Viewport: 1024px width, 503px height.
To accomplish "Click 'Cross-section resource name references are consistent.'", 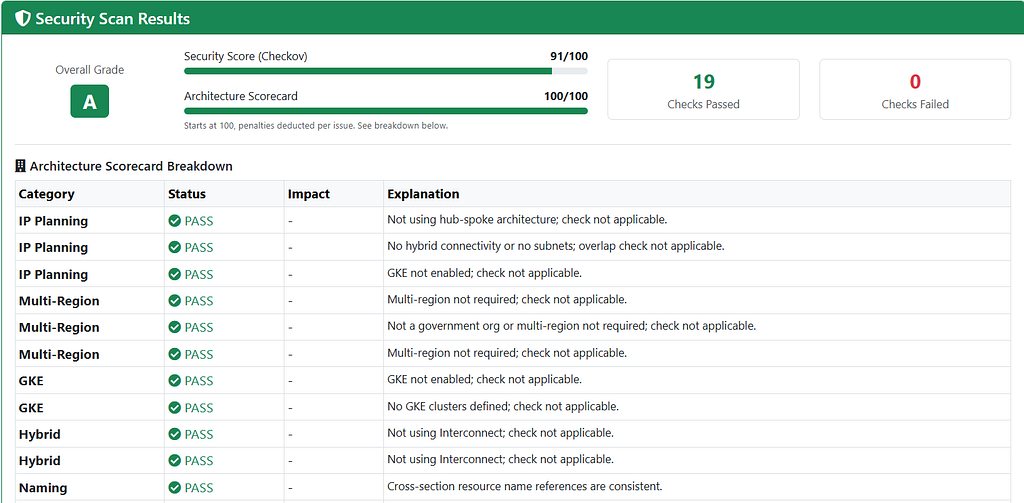I will (x=525, y=487).
